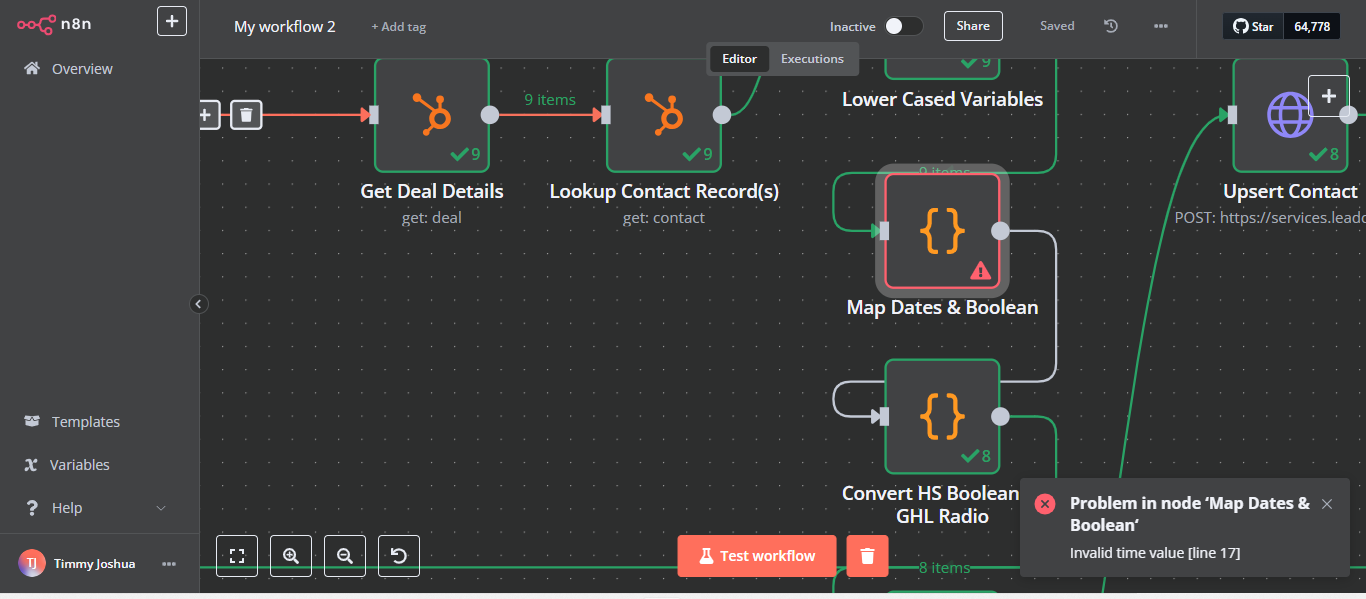Image resolution: width=1366 pixels, height=599 pixels.
Task: Dismiss the Map Dates & Boolean error toast
Action: pyautogui.click(x=1326, y=504)
